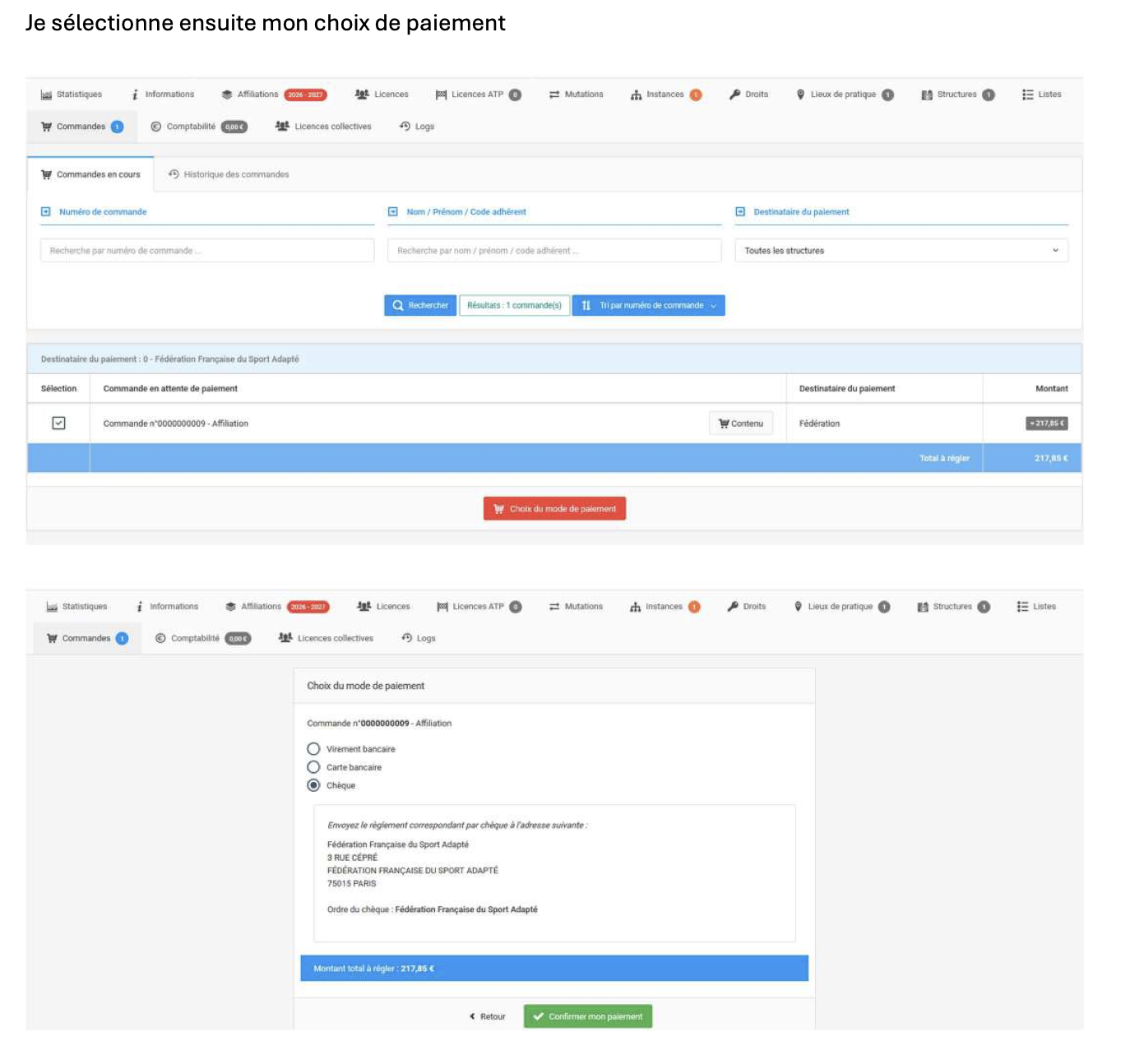Click the red Choix du mode de paiement button
This screenshot has height=1064, width=1130.
[554, 509]
